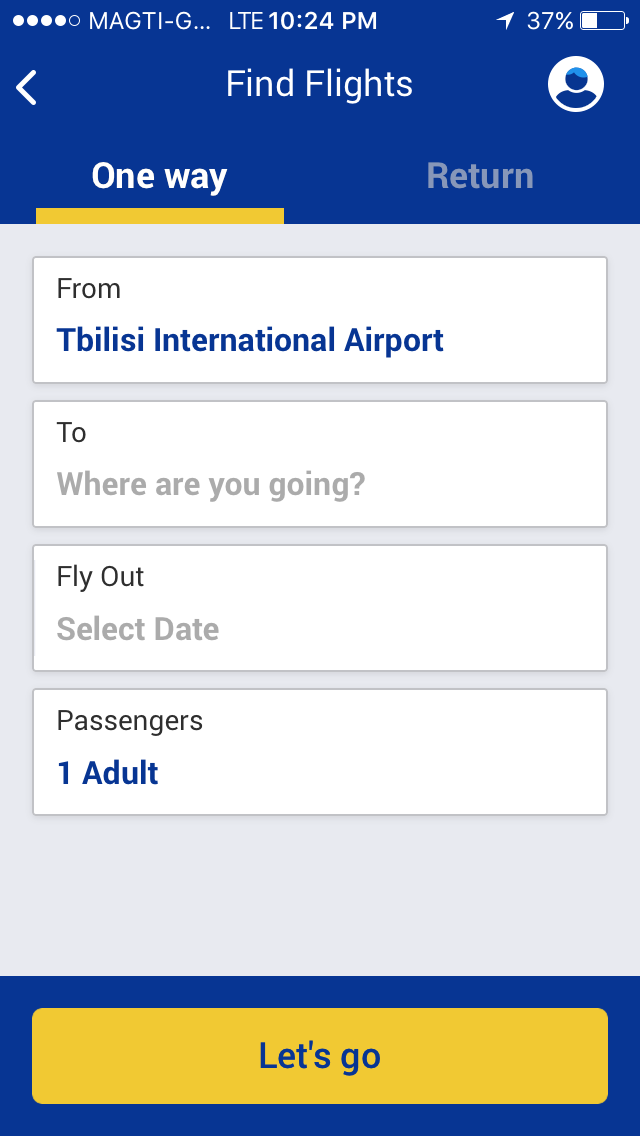640x1136 pixels.
Task: Open the Select Date picker
Action: pos(138,629)
